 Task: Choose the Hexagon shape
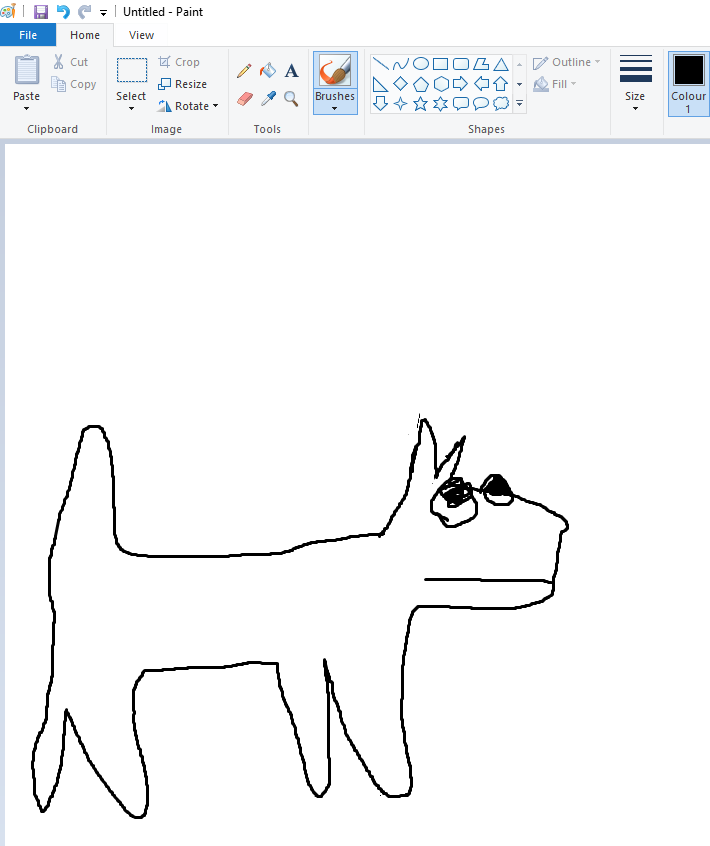pos(441,84)
